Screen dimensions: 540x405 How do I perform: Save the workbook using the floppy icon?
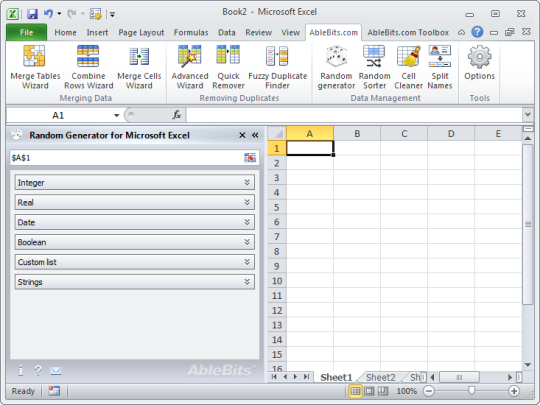(32, 14)
